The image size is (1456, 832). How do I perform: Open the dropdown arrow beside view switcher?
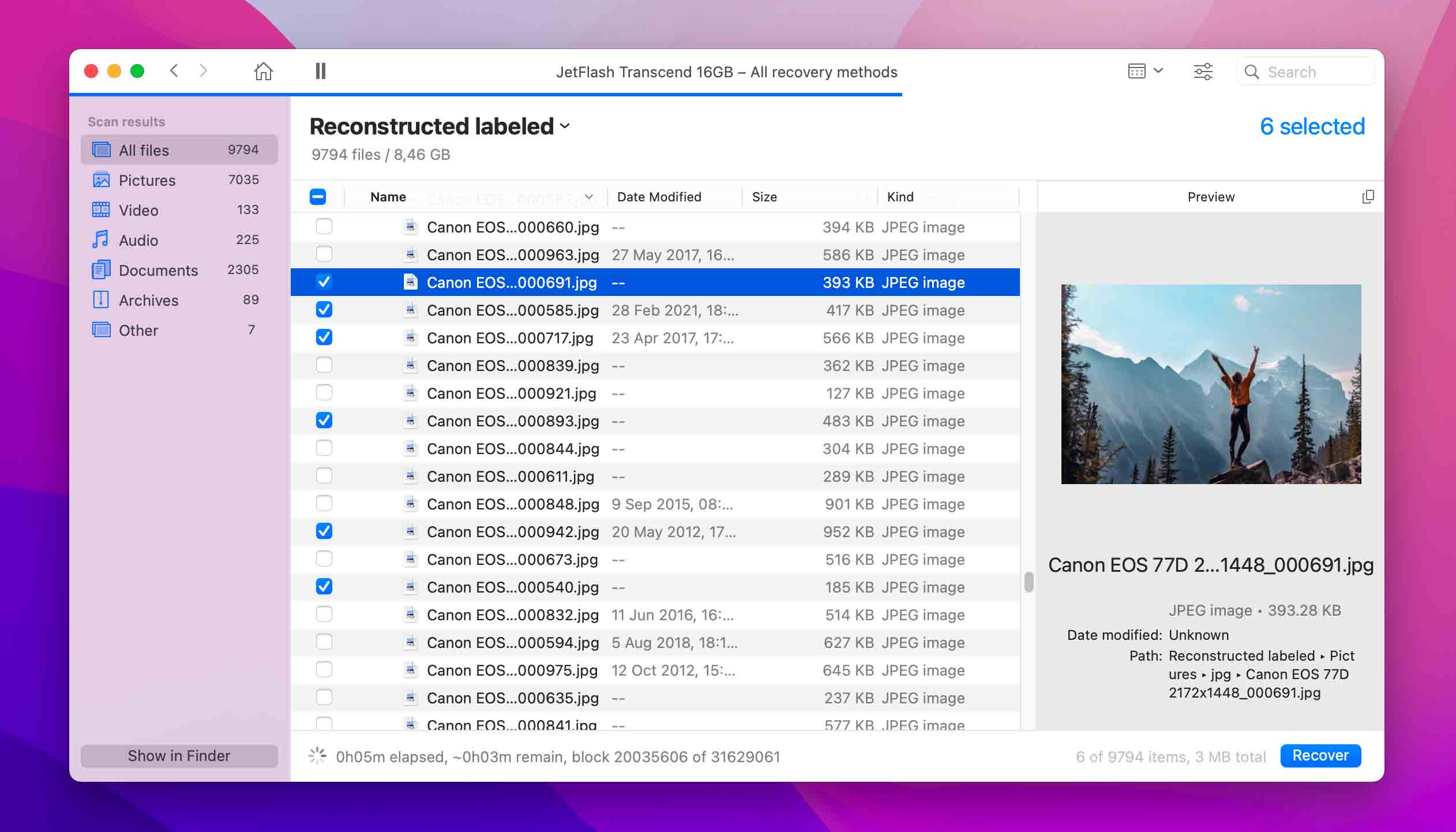click(1158, 71)
